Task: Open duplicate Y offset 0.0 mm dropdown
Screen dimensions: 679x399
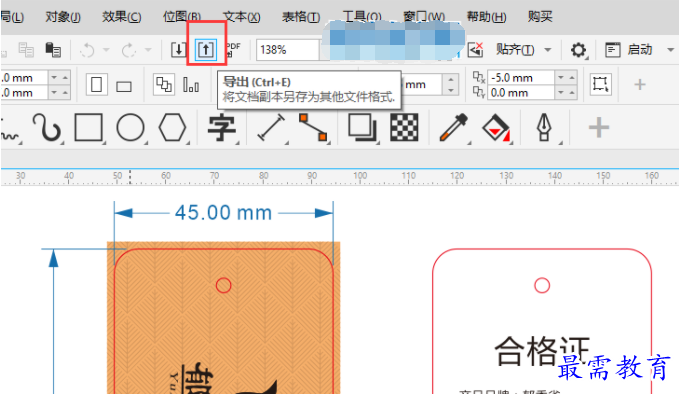Action: (x=561, y=93)
